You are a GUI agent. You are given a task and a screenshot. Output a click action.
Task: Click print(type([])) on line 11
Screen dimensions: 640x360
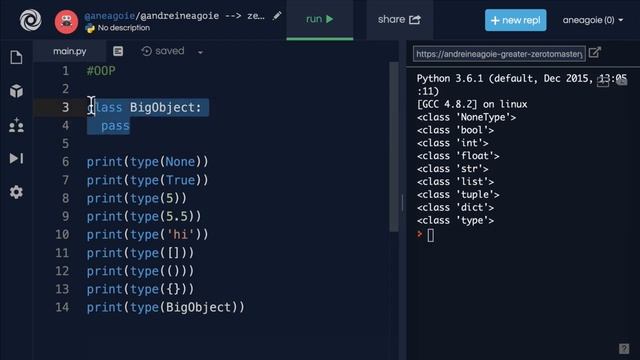(x=140, y=253)
